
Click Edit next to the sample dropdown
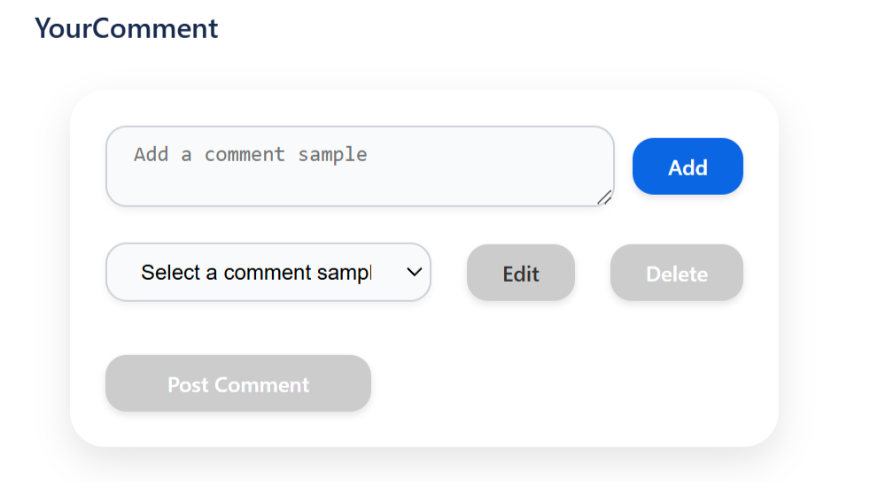tap(520, 273)
